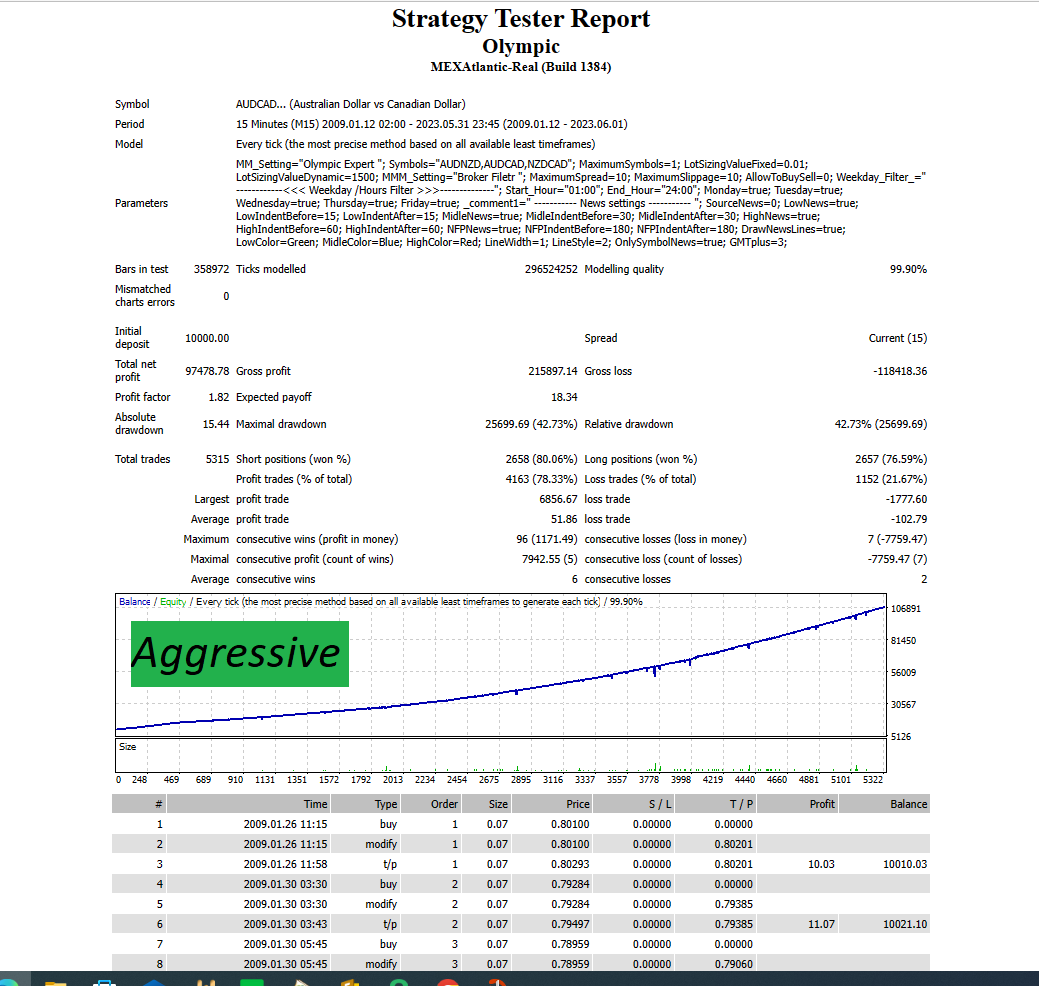Click the Gross profit value 215897.14
Viewport: 1039px width, 986px height.
[553, 371]
